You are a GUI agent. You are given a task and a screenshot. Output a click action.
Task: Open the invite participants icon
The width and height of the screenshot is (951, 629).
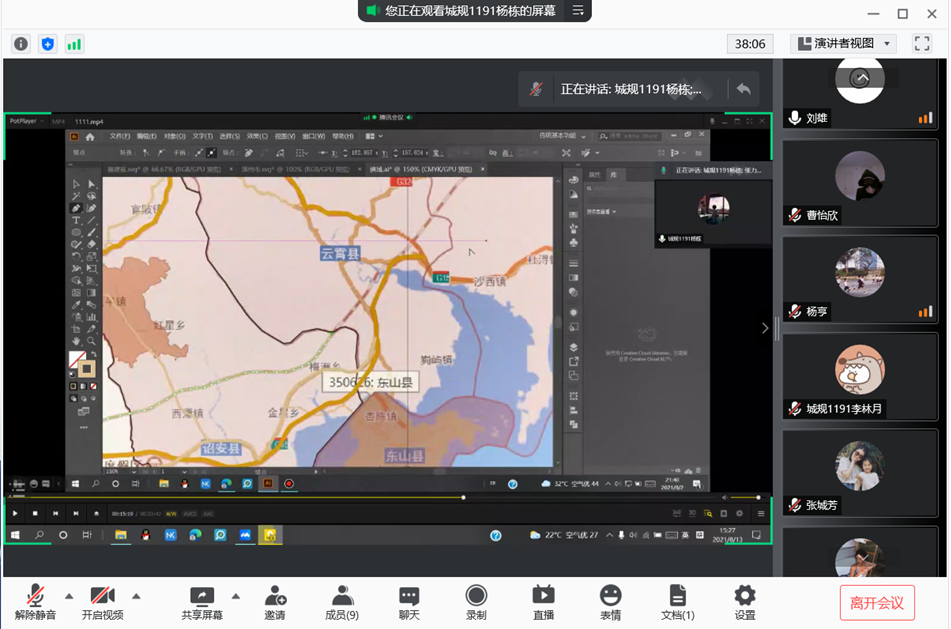click(x=275, y=597)
